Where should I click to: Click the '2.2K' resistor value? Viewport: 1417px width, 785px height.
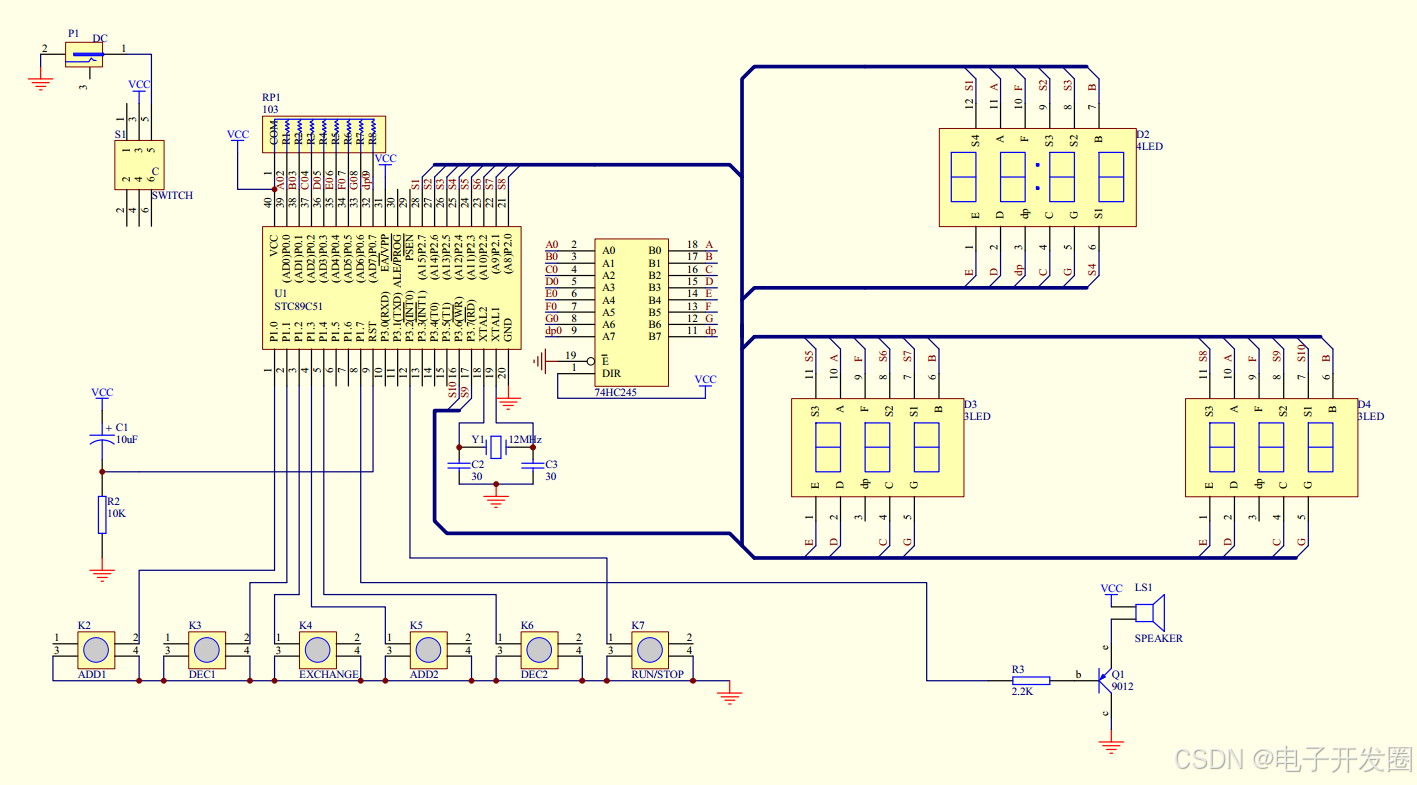tap(1023, 691)
